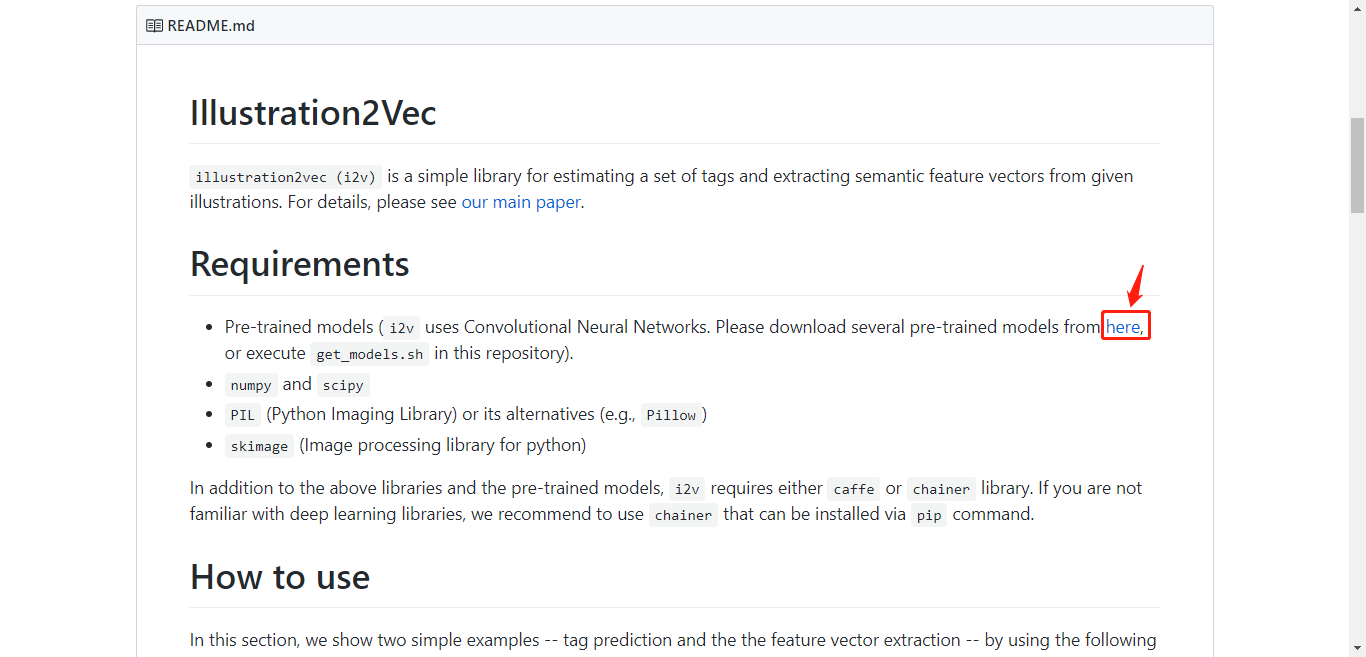Click the Requirements heading

click(x=300, y=264)
